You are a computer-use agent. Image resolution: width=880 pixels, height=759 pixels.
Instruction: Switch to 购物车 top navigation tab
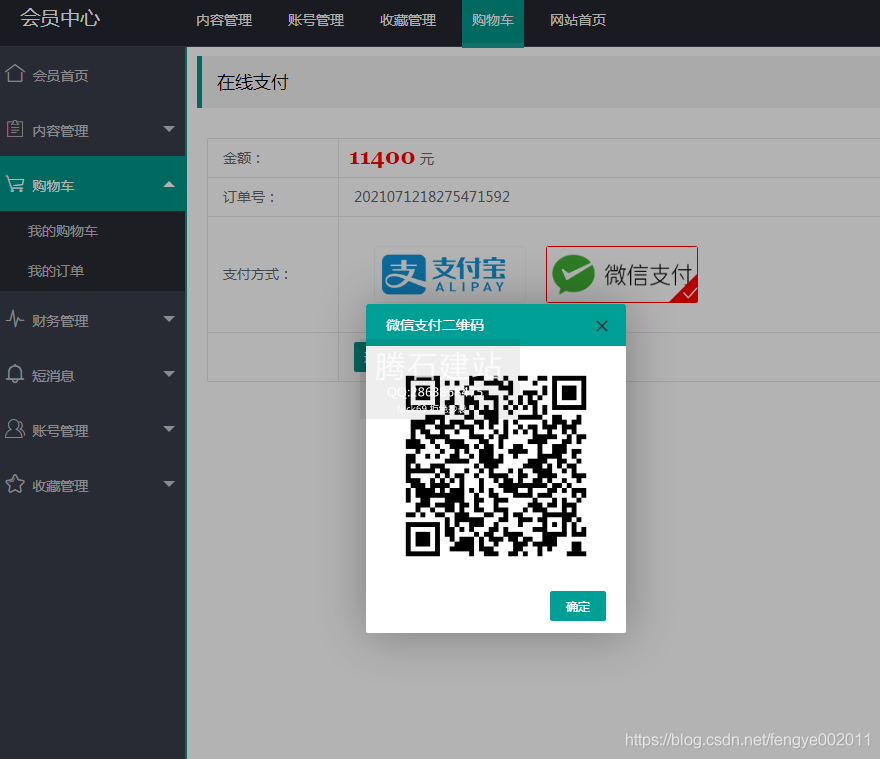[x=493, y=22]
